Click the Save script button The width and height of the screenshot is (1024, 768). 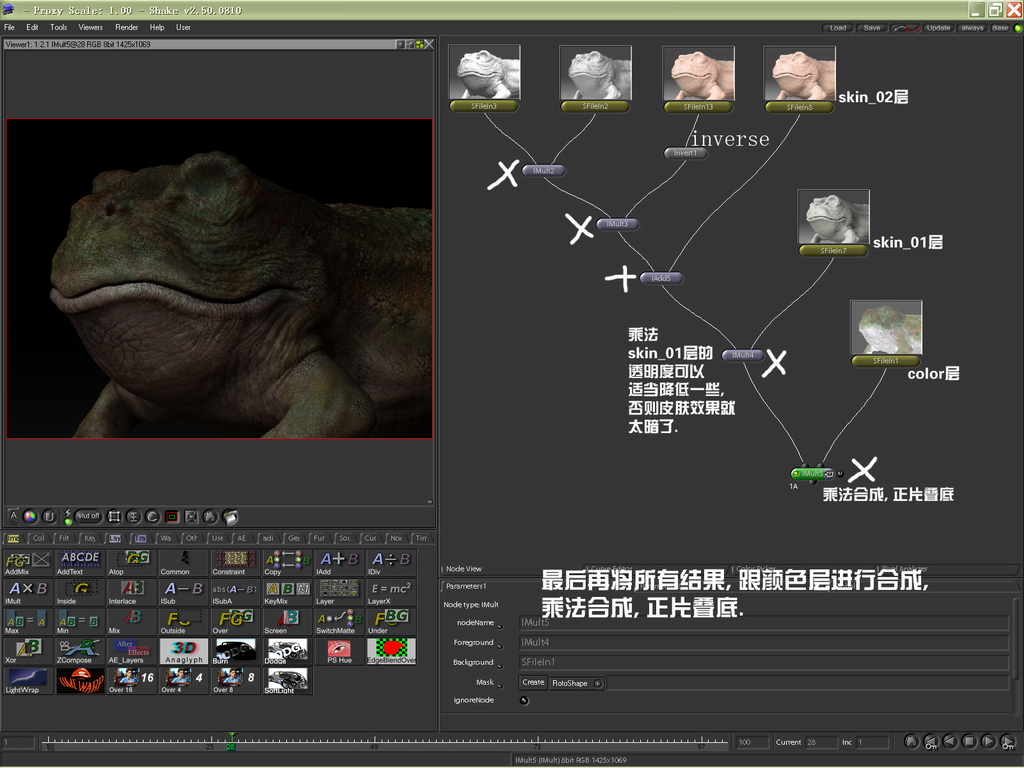872,28
